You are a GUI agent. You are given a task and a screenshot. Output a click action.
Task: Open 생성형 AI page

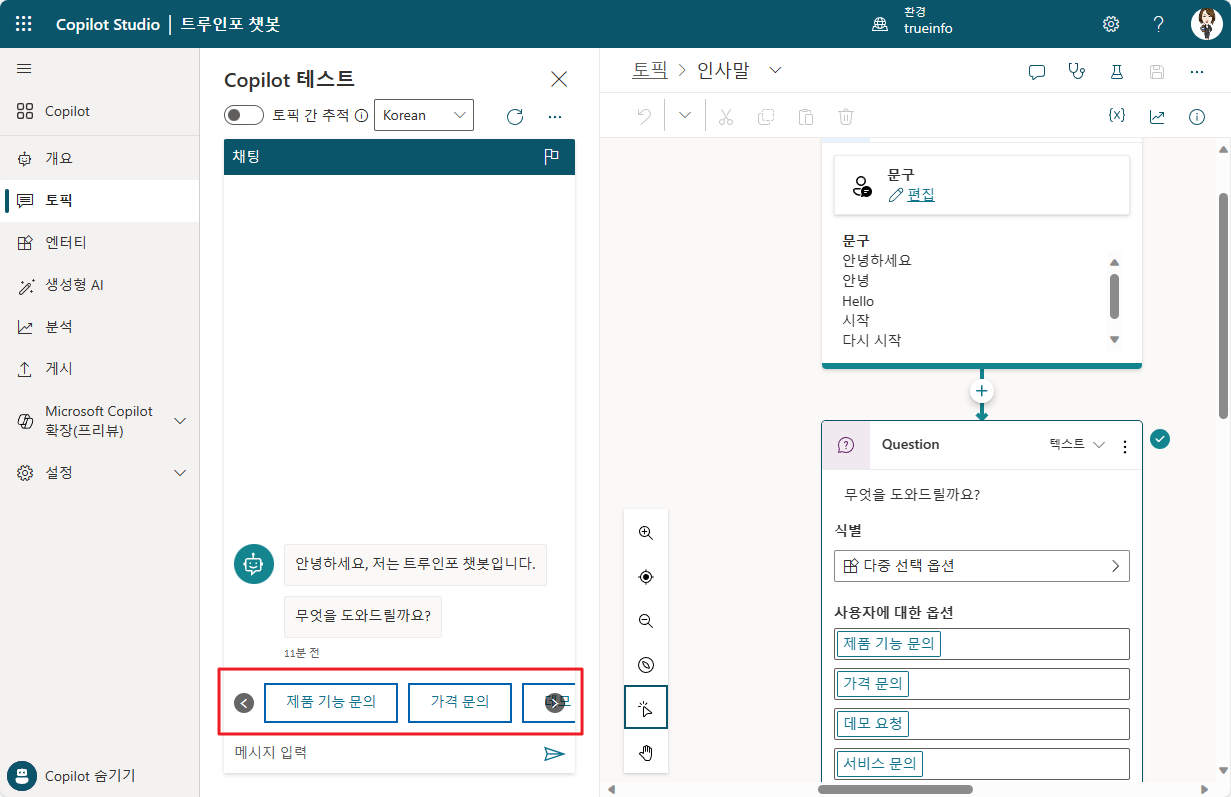[100, 285]
